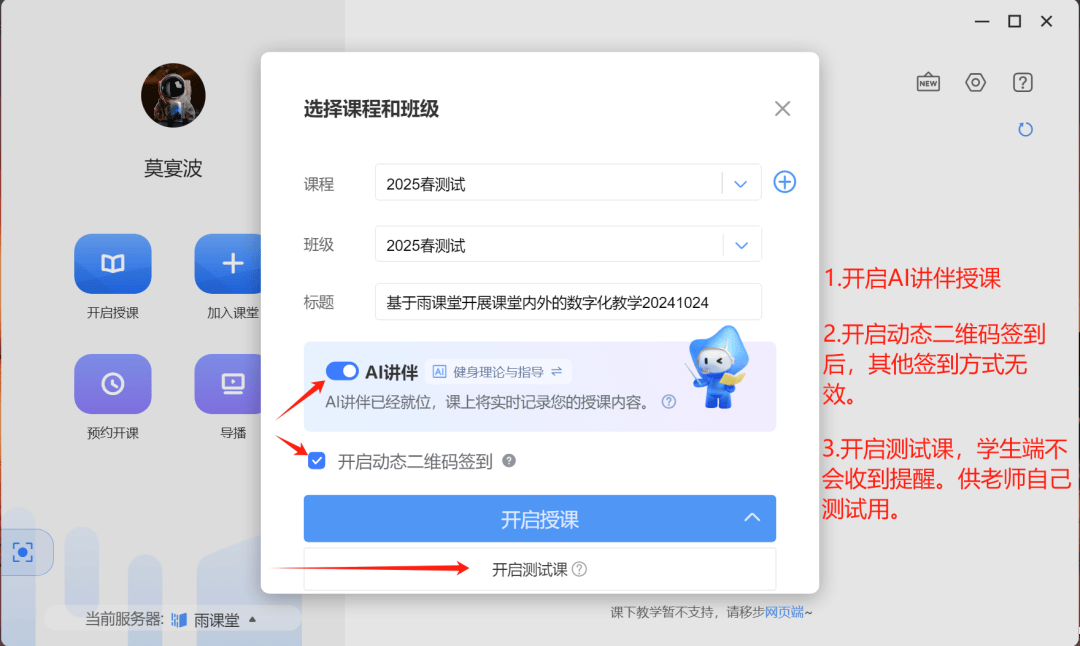Expand the 课程 dropdown list

pos(741,184)
